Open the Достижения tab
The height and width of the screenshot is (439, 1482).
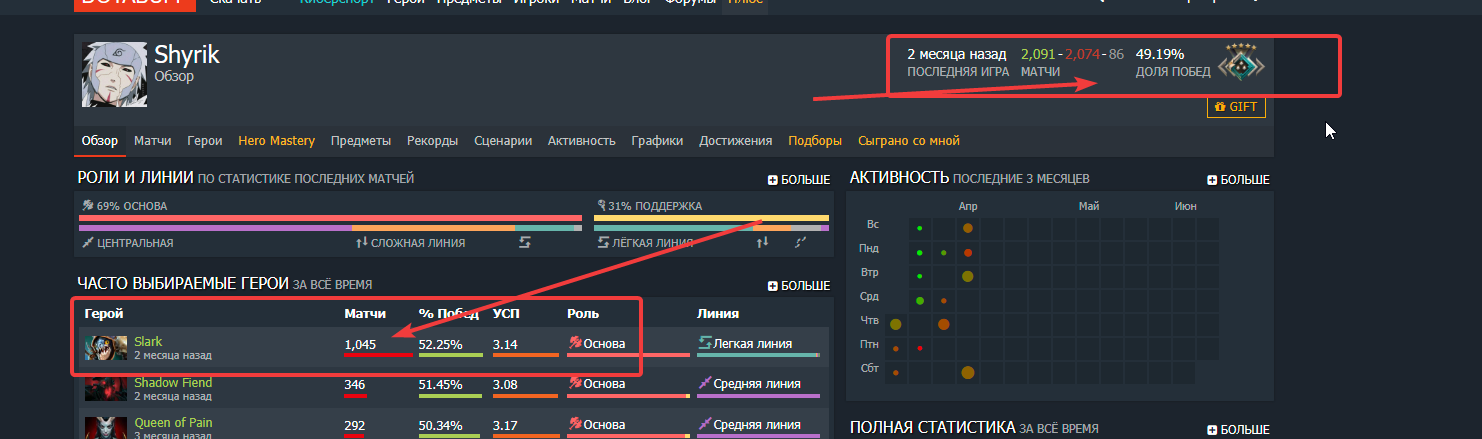click(735, 141)
